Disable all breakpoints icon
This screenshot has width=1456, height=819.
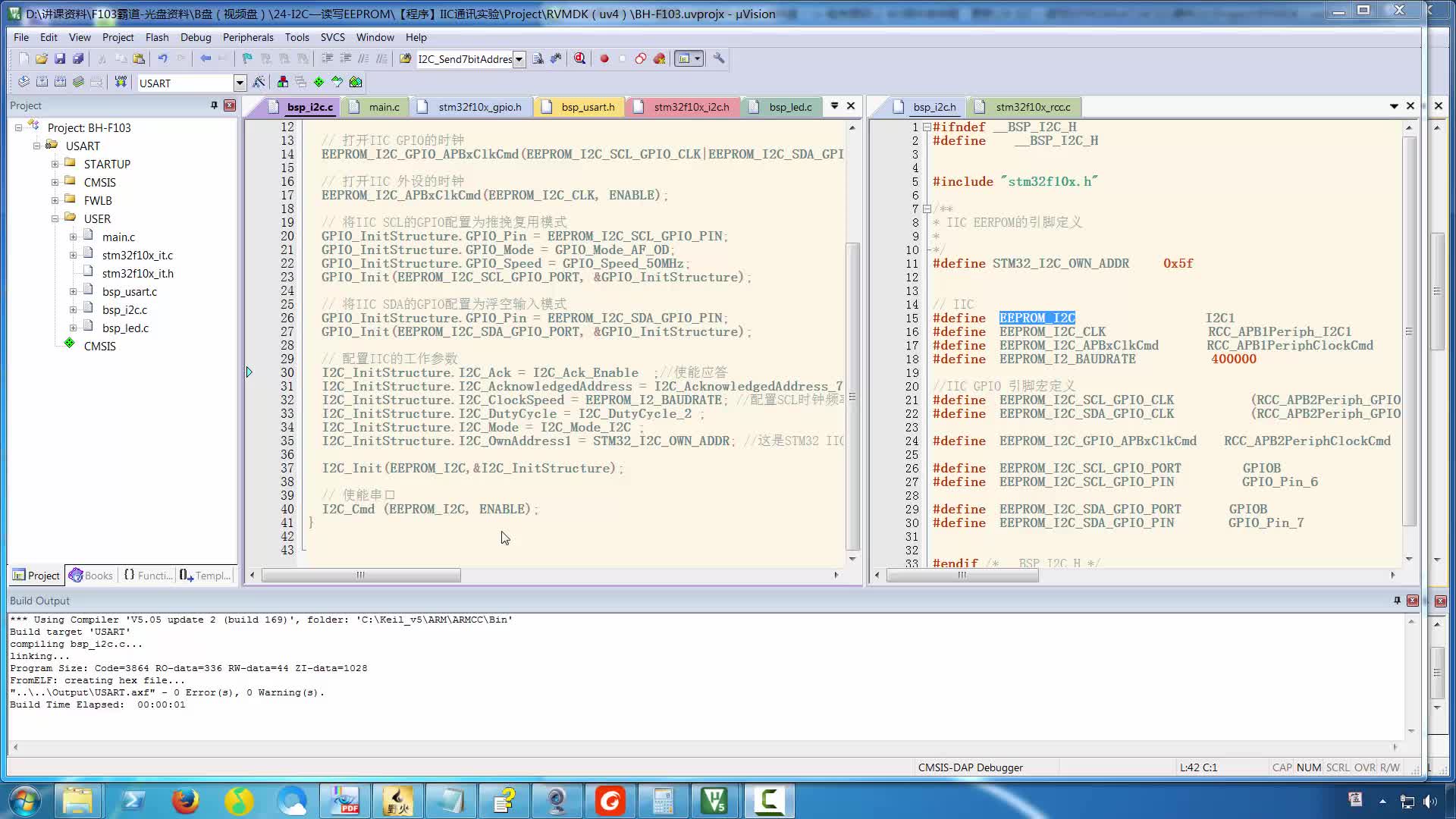pos(641,58)
